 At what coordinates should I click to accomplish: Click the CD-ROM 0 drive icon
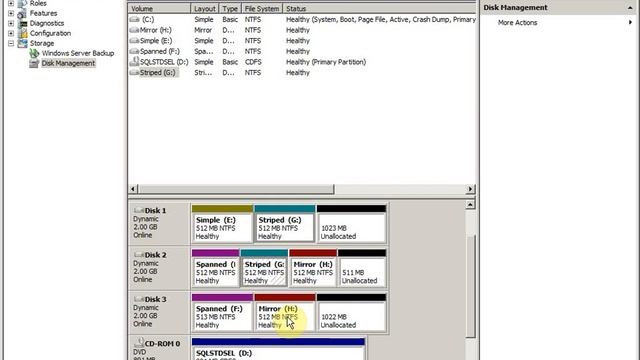click(139, 342)
